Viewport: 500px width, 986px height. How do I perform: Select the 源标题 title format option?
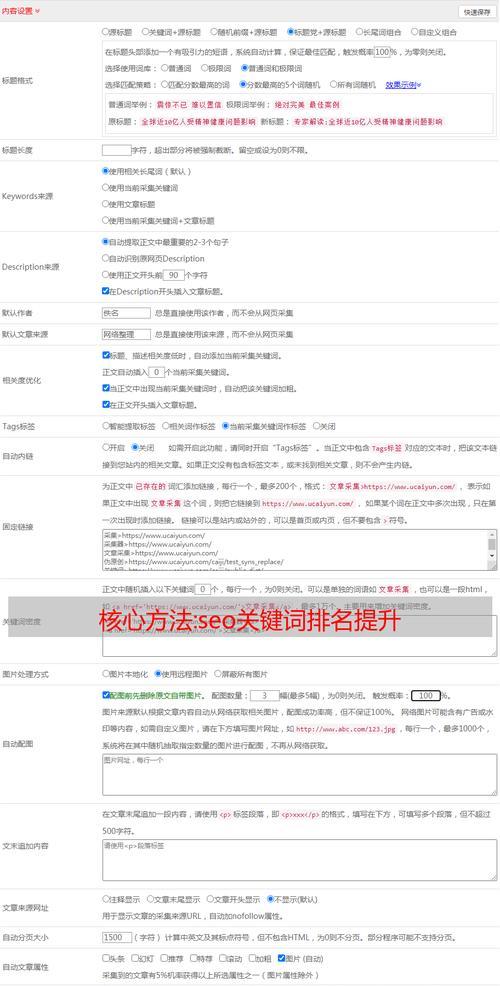105,31
